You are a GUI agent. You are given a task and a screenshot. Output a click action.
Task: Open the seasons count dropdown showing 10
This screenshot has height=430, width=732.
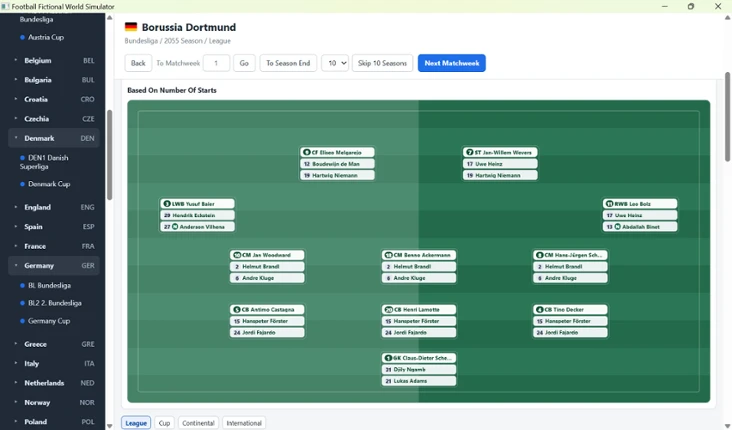pos(335,63)
